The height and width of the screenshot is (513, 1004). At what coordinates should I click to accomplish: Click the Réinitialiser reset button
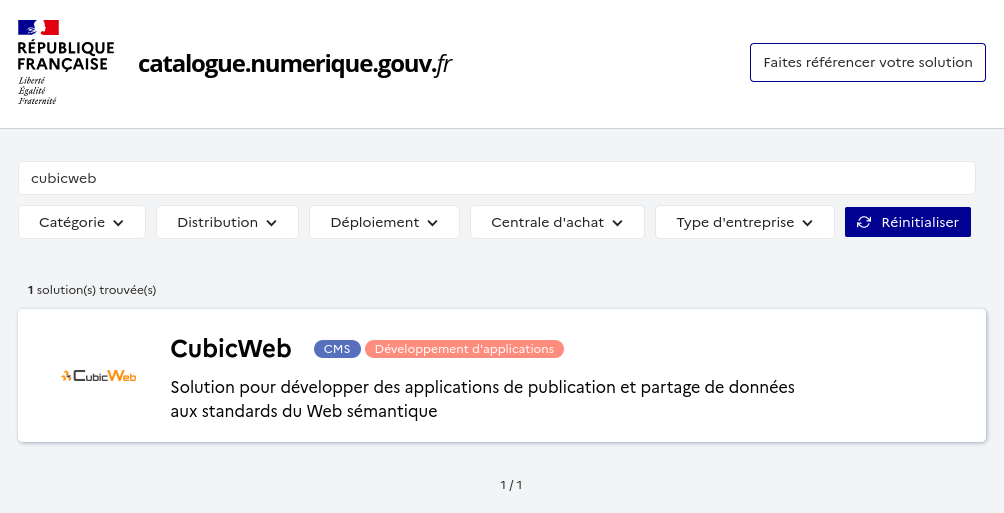coord(908,222)
